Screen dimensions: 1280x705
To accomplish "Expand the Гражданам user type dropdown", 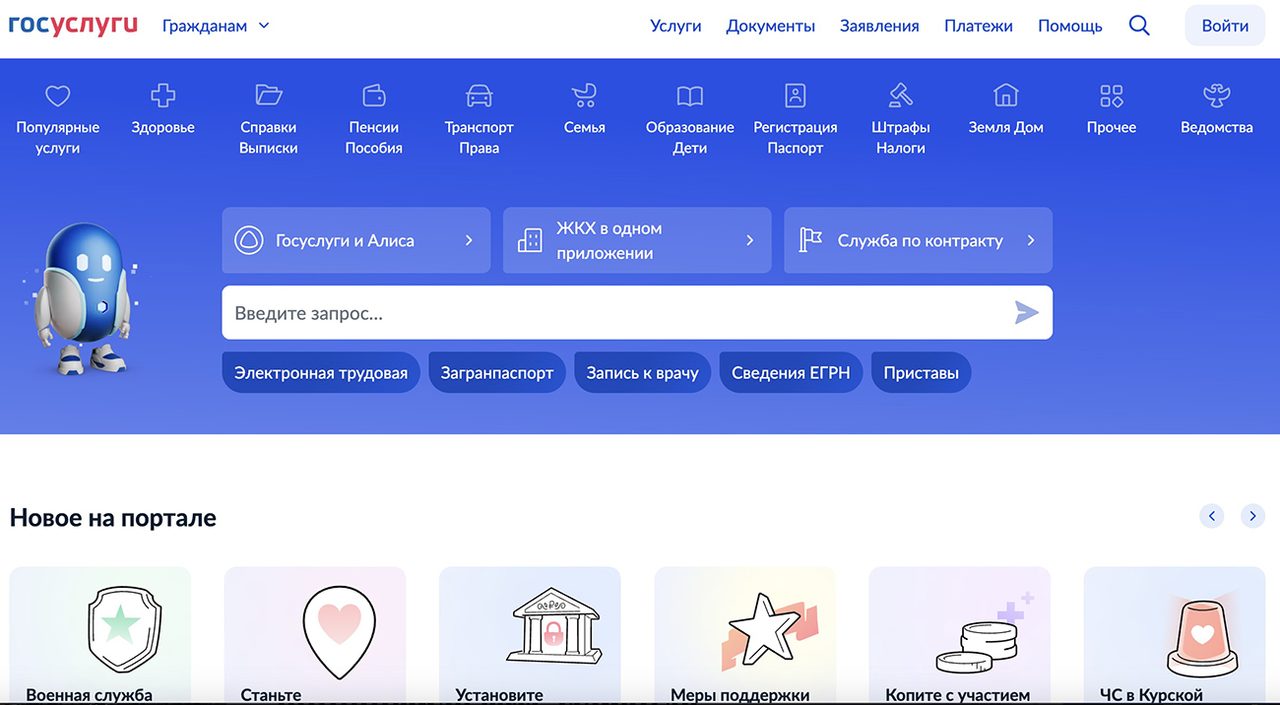I will 216,26.
